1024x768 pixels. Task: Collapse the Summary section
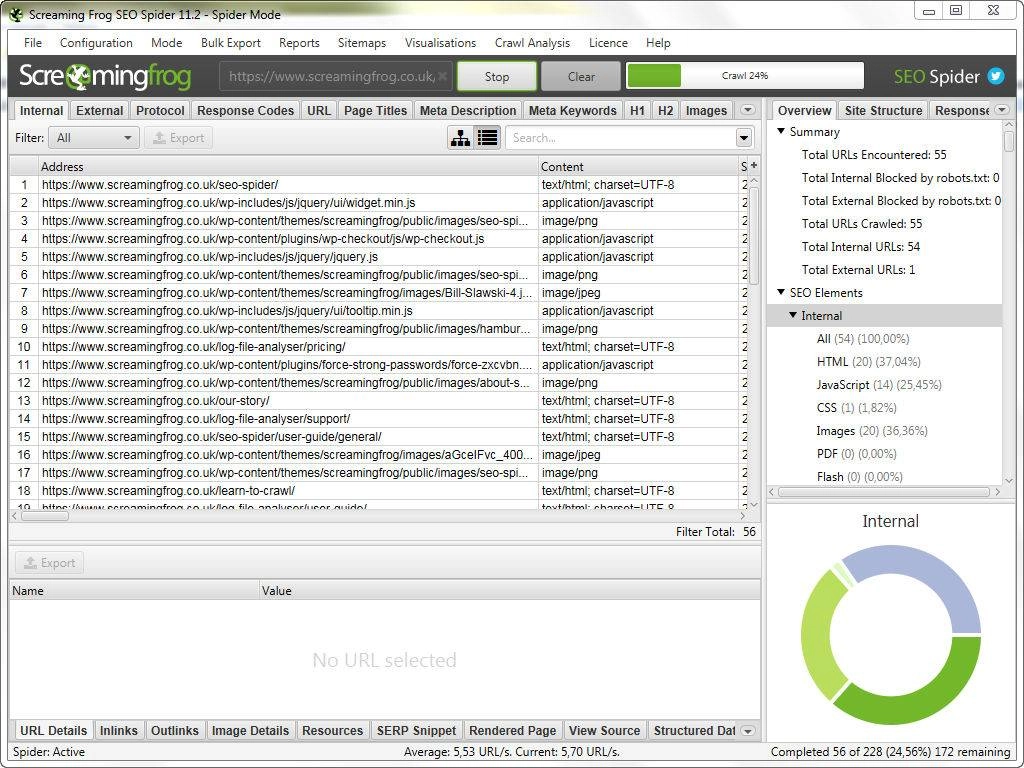tap(781, 131)
